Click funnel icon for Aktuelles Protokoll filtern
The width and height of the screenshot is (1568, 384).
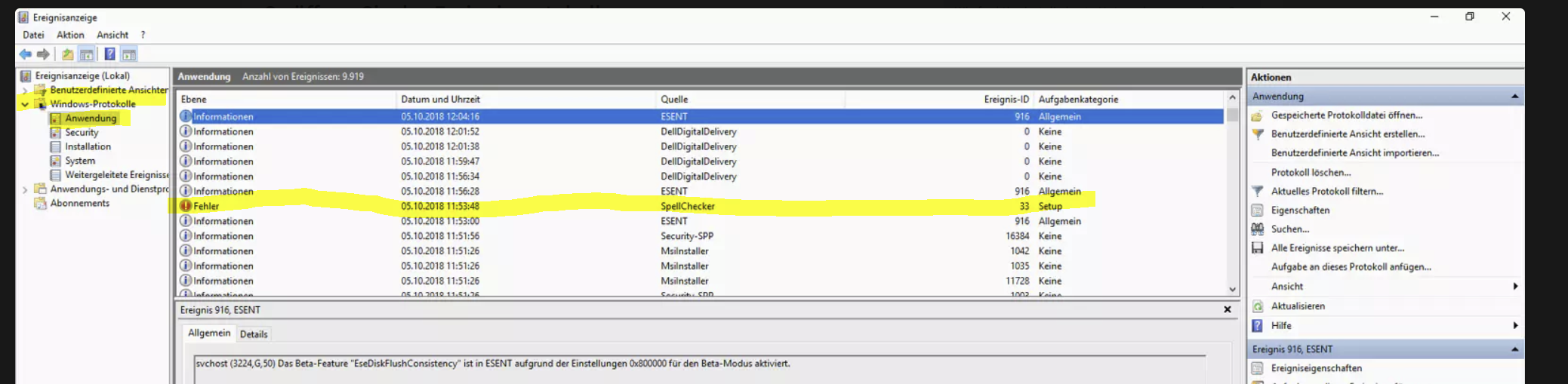pos(1258,192)
